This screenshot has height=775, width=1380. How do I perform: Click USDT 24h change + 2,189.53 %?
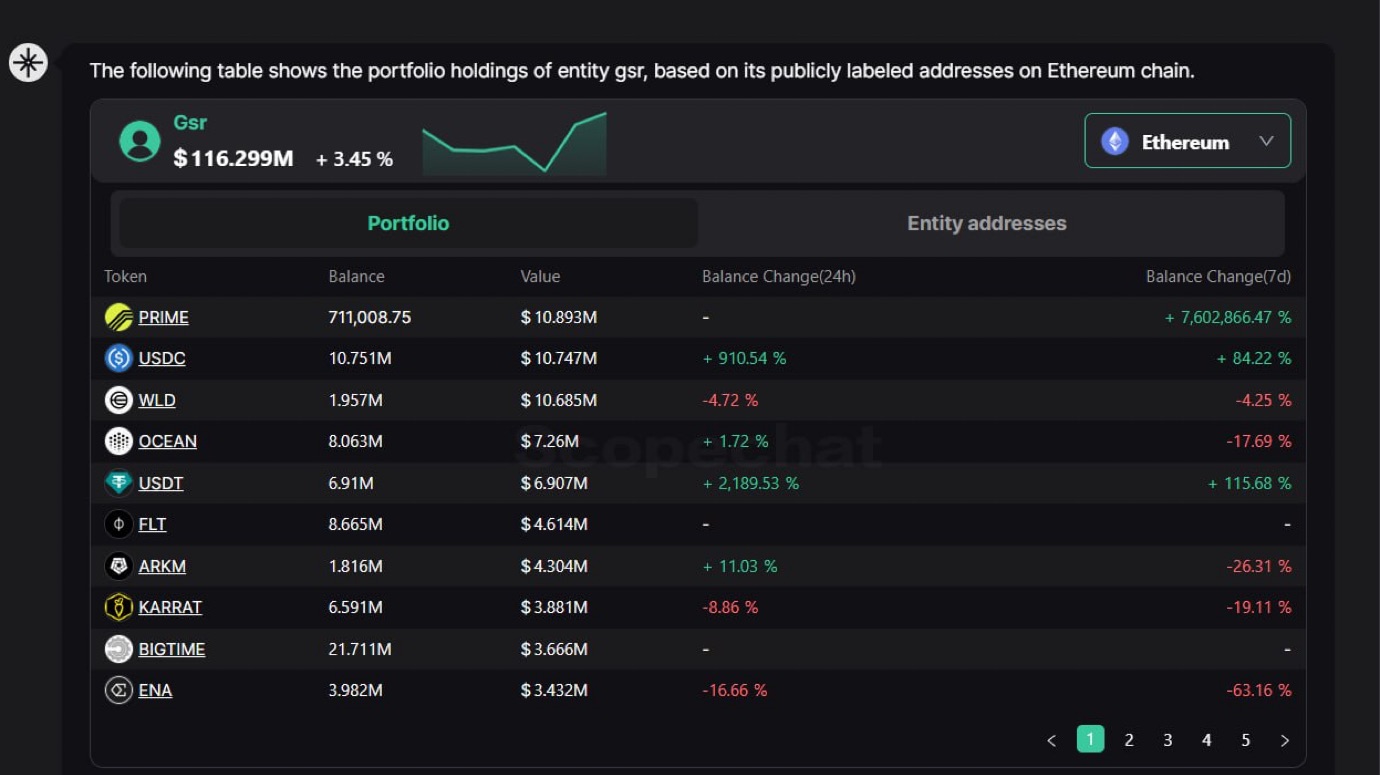point(750,483)
